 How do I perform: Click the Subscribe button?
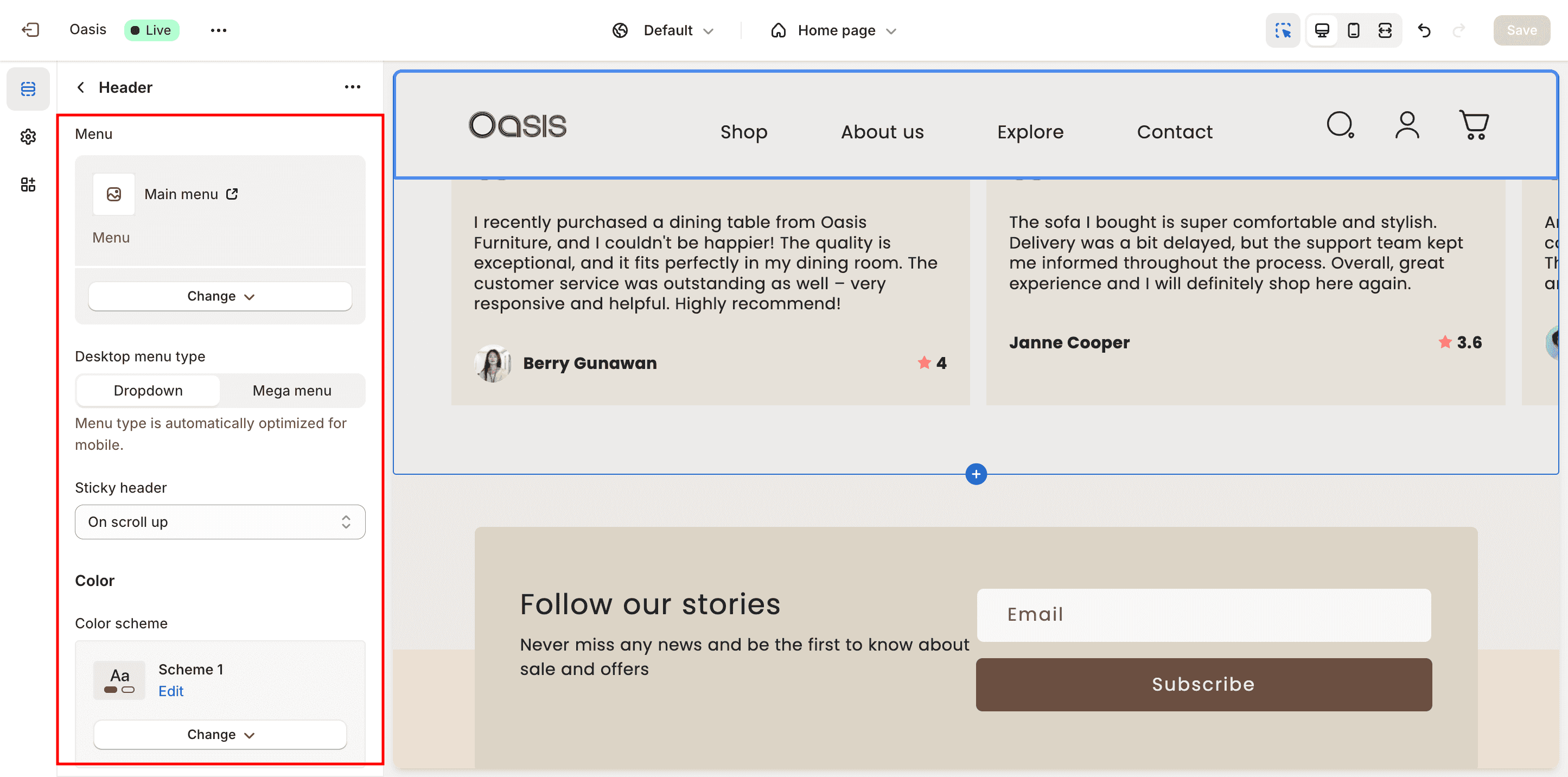tap(1203, 684)
